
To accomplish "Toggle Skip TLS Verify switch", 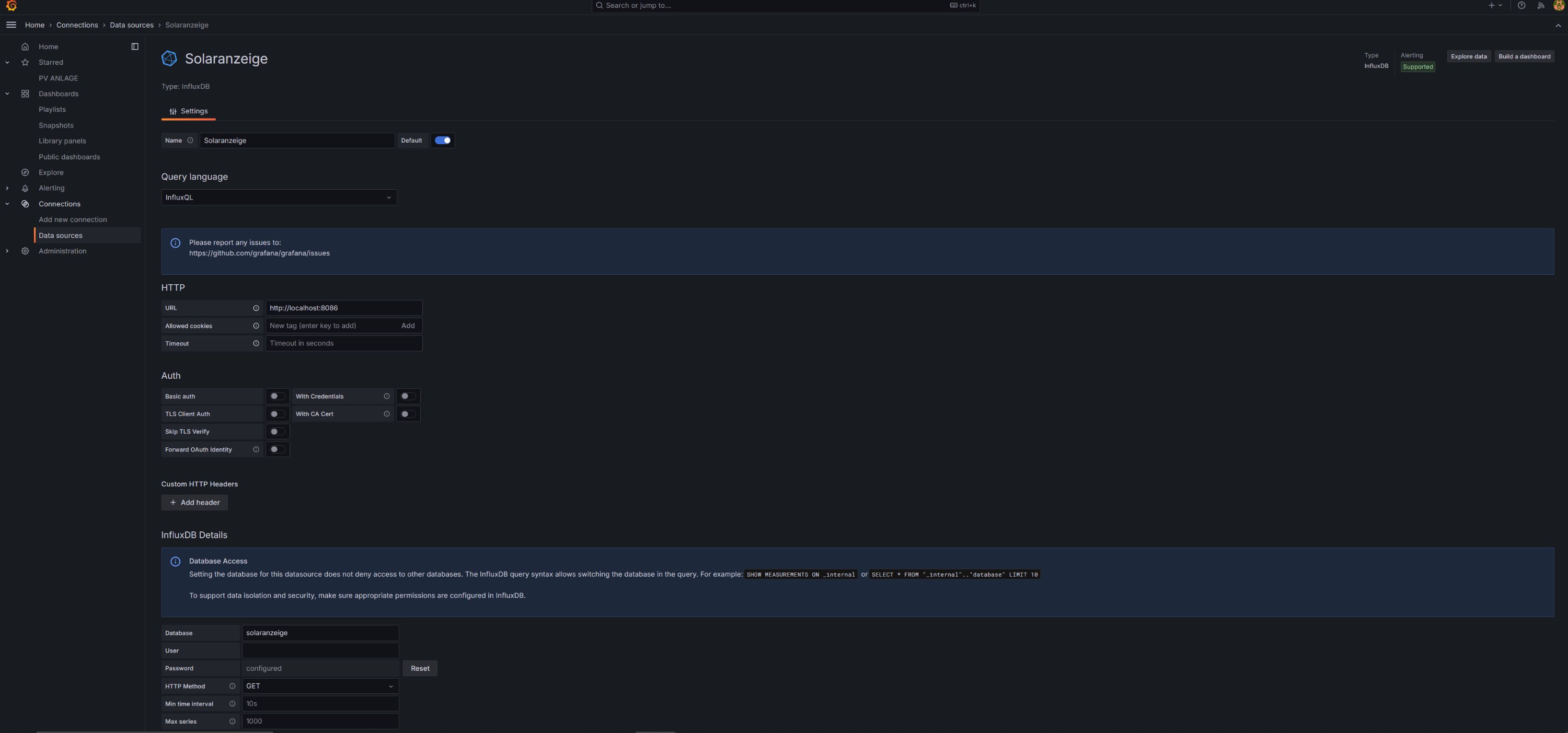I will click(x=277, y=432).
